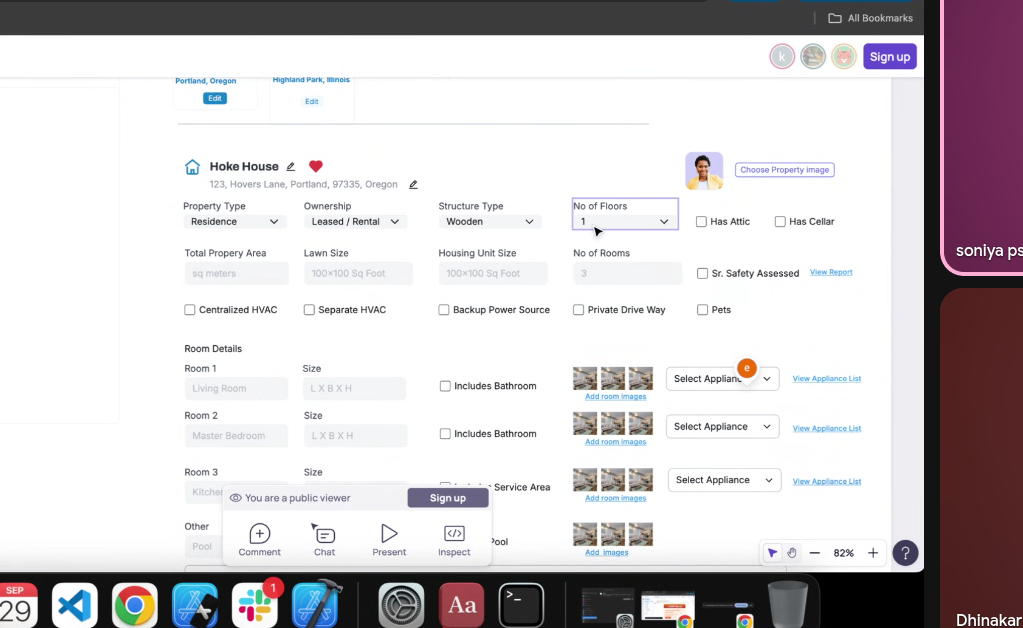Click pencil icon next to Hoke House

(x=291, y=167)
